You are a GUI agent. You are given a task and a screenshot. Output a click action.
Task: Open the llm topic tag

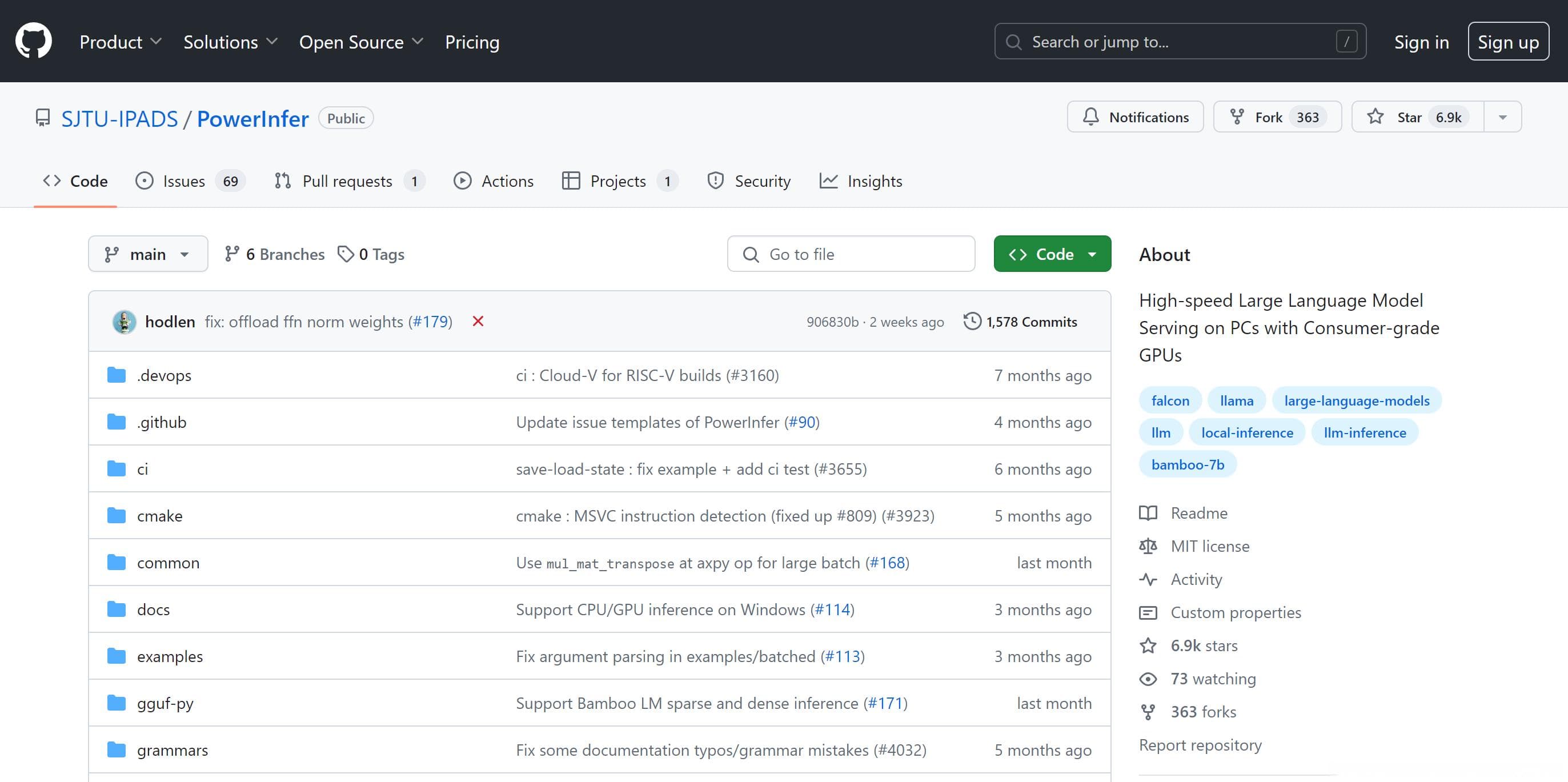tap(1160, 432)
